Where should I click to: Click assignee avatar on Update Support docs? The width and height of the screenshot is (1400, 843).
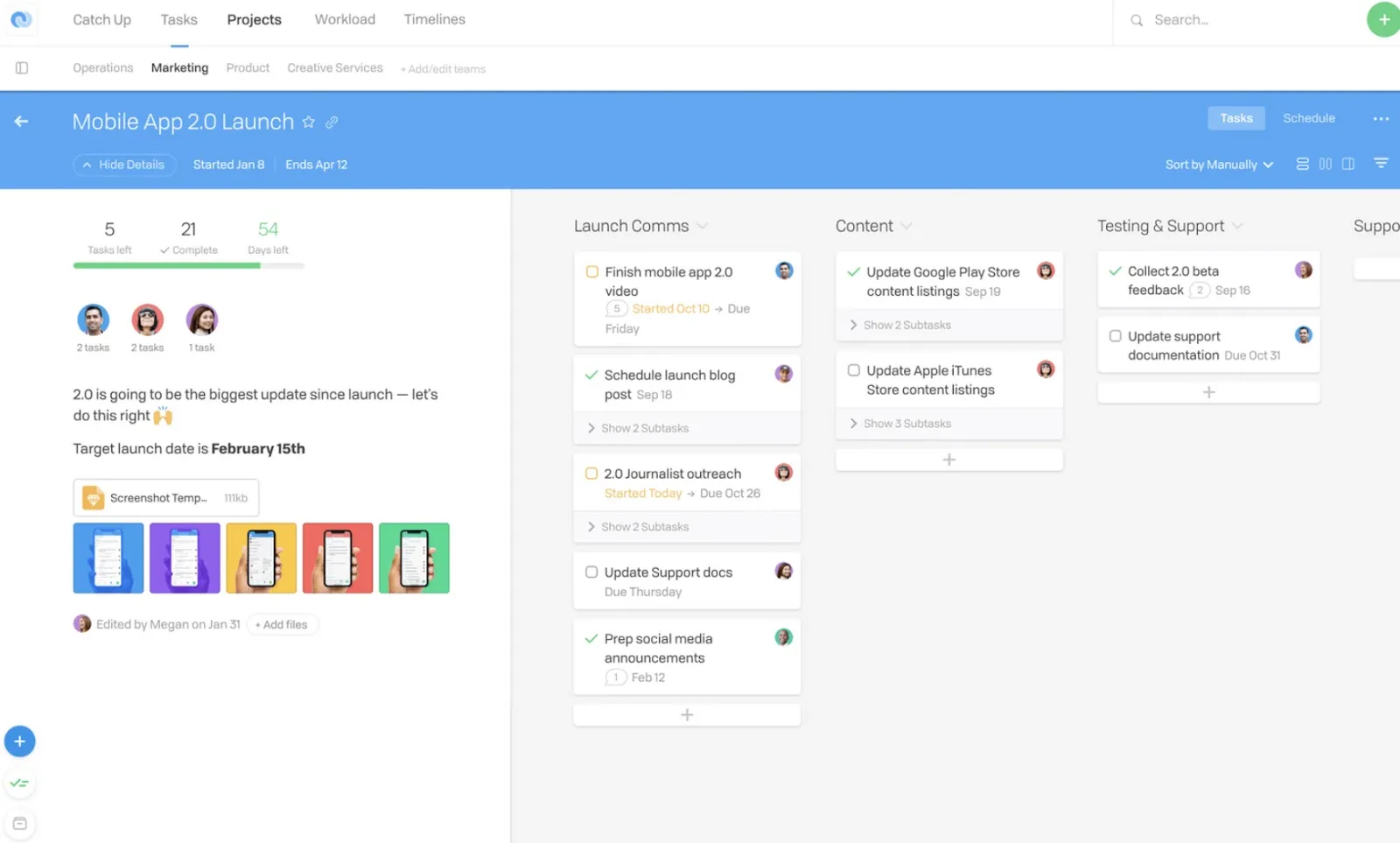pyautogui.click(x=784, y=571)
